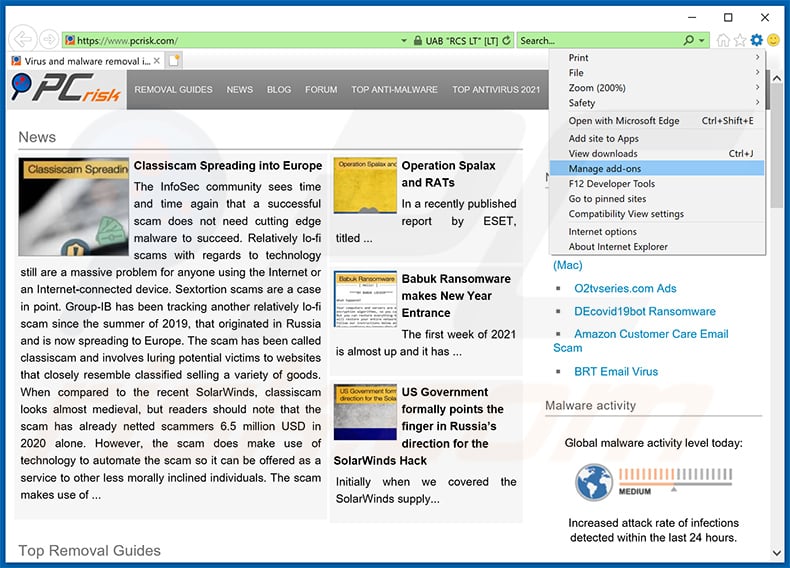
Task: Open REMOVAL GUIDES nav item
Action: click(173, 90)
